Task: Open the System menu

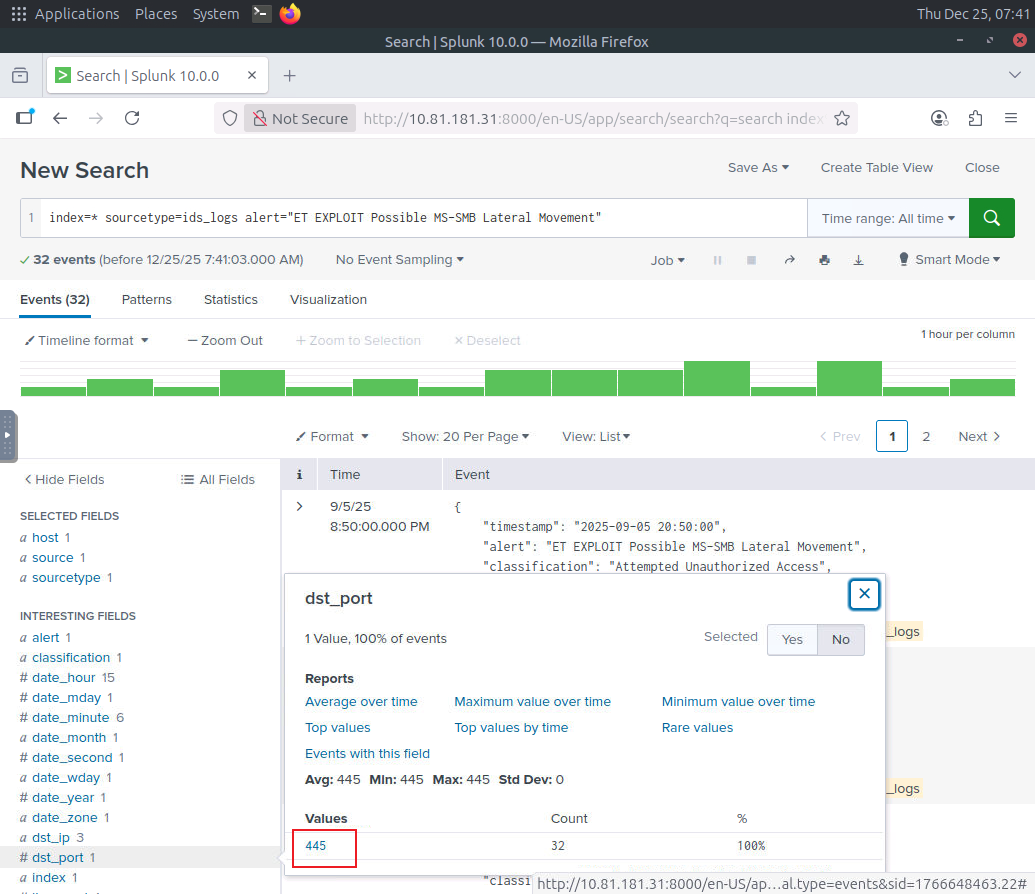Action: tap(216, 14)
